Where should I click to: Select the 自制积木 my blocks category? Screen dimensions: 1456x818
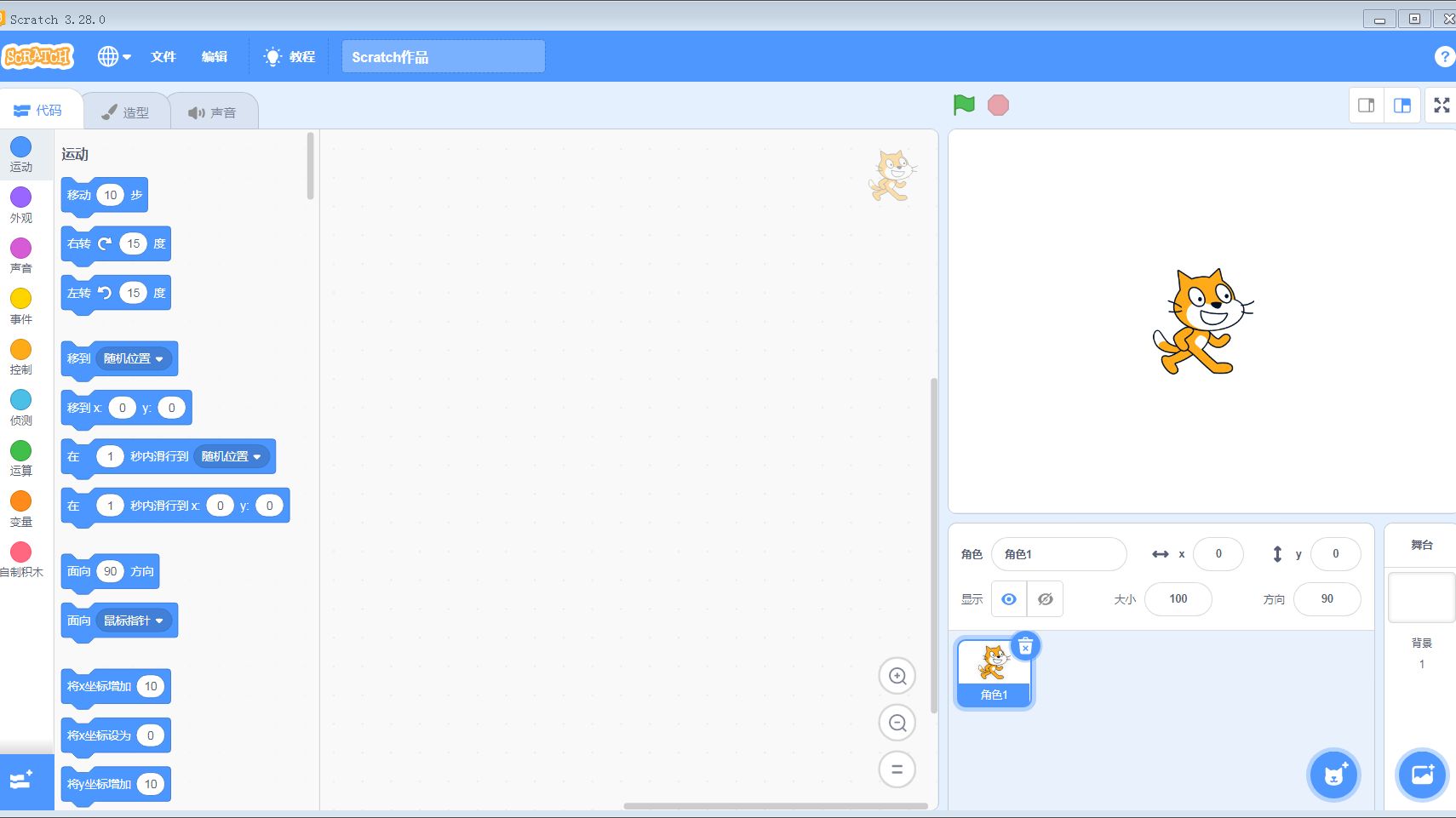(x=21, y=559)
